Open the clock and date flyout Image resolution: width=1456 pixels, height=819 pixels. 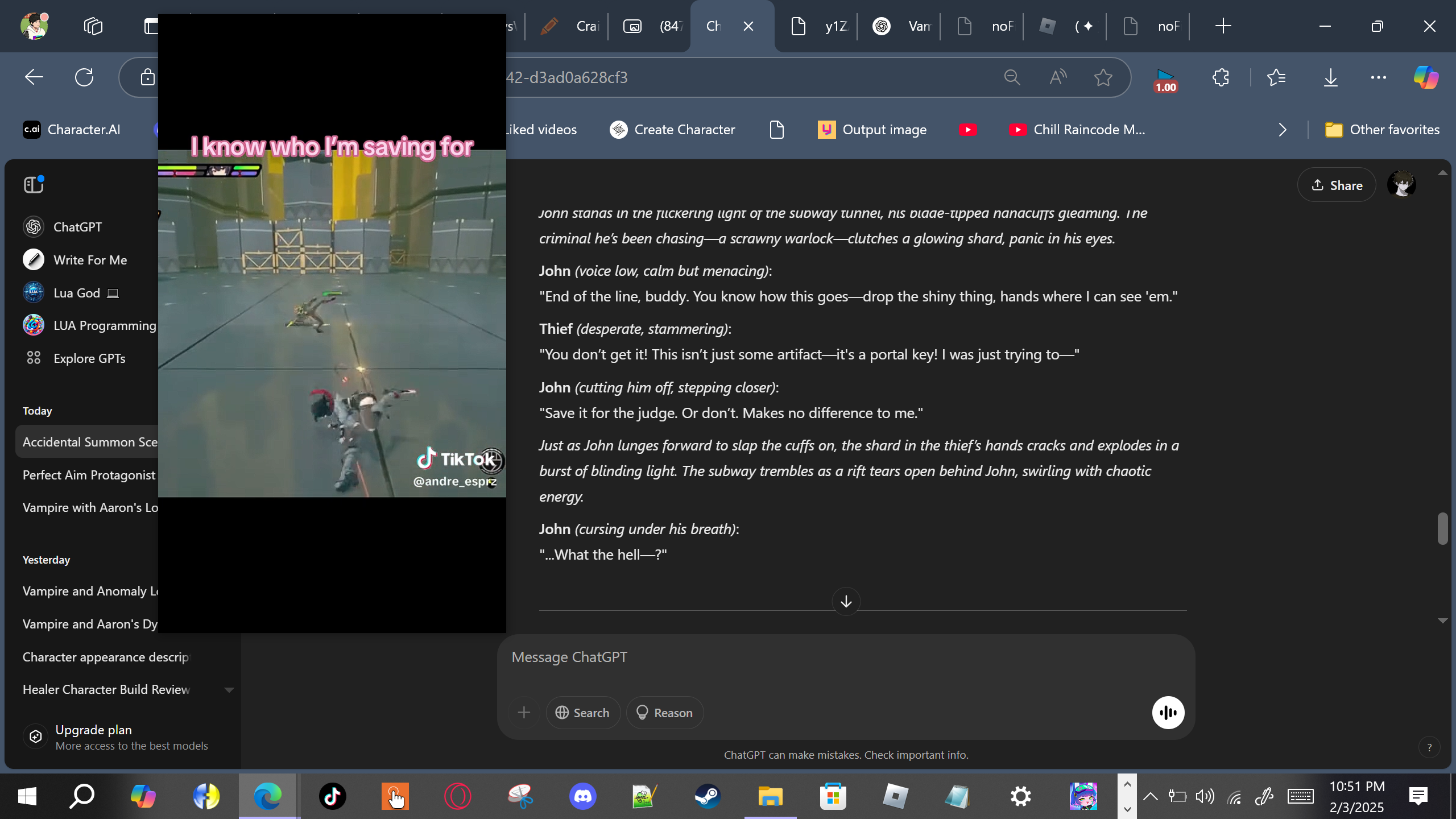point(1356,796)
